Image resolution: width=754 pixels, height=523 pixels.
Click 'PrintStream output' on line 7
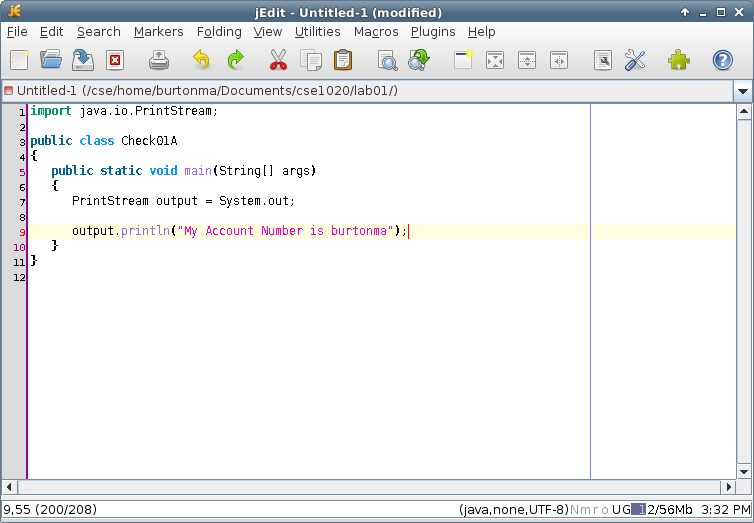click(135, 200)
